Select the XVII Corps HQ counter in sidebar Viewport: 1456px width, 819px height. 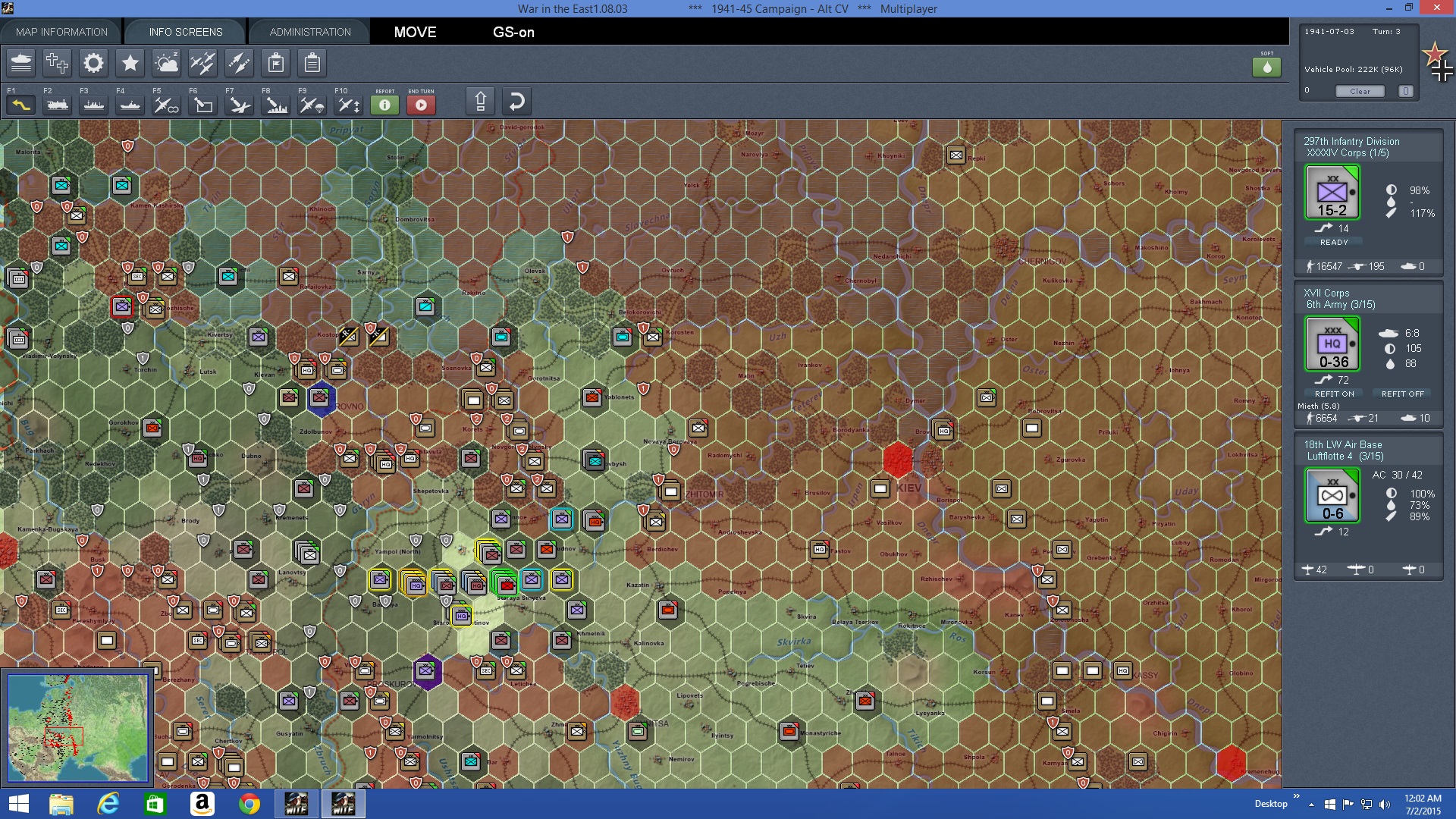click(1332, 344)
